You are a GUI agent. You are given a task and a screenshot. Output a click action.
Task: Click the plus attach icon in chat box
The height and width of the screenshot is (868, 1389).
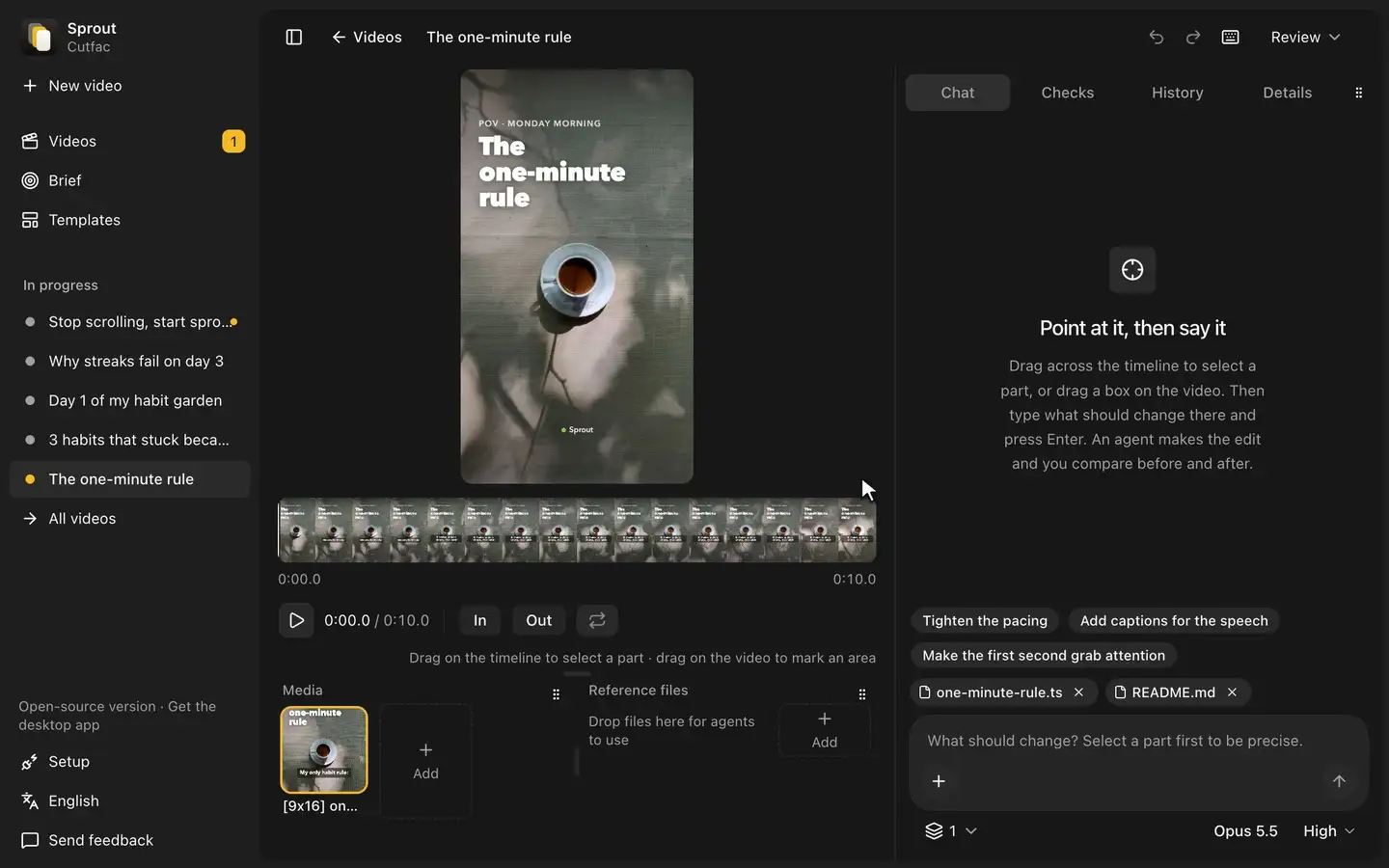(x=939, y=781)
